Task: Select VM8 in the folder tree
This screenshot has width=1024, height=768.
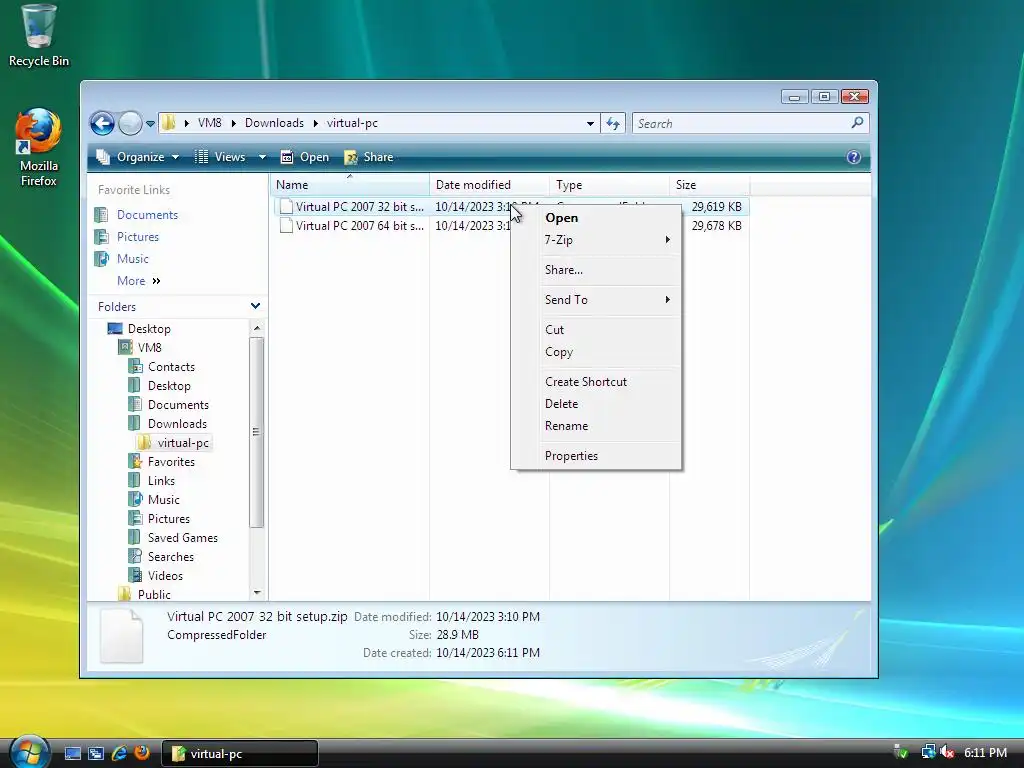Action: (140, 347)
